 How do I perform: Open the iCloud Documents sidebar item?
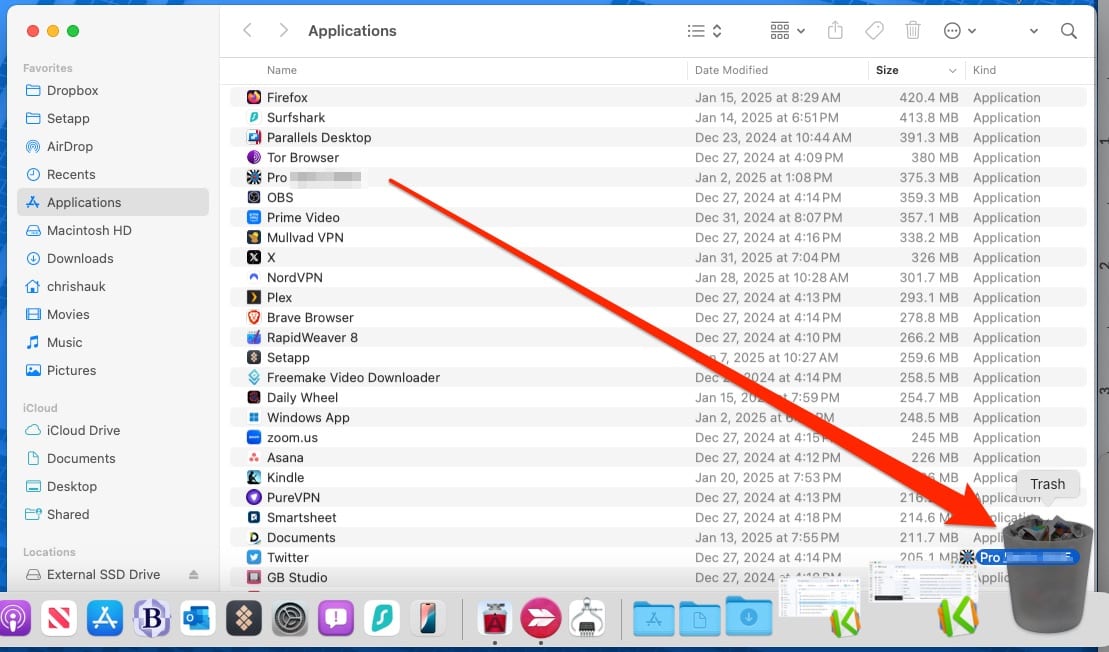pos(113,458)
